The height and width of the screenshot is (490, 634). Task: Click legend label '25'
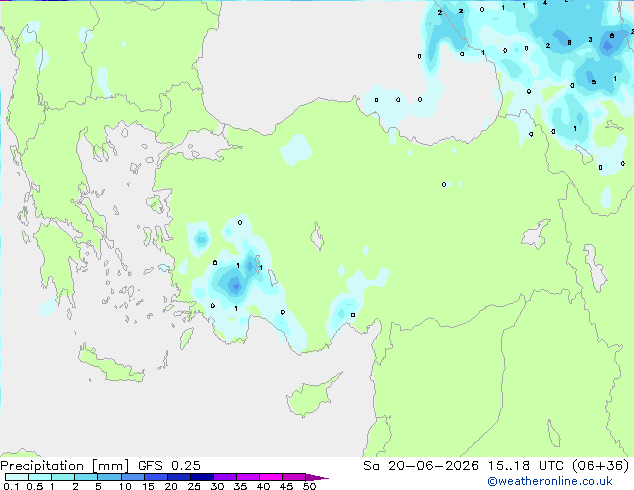(194, 486)
